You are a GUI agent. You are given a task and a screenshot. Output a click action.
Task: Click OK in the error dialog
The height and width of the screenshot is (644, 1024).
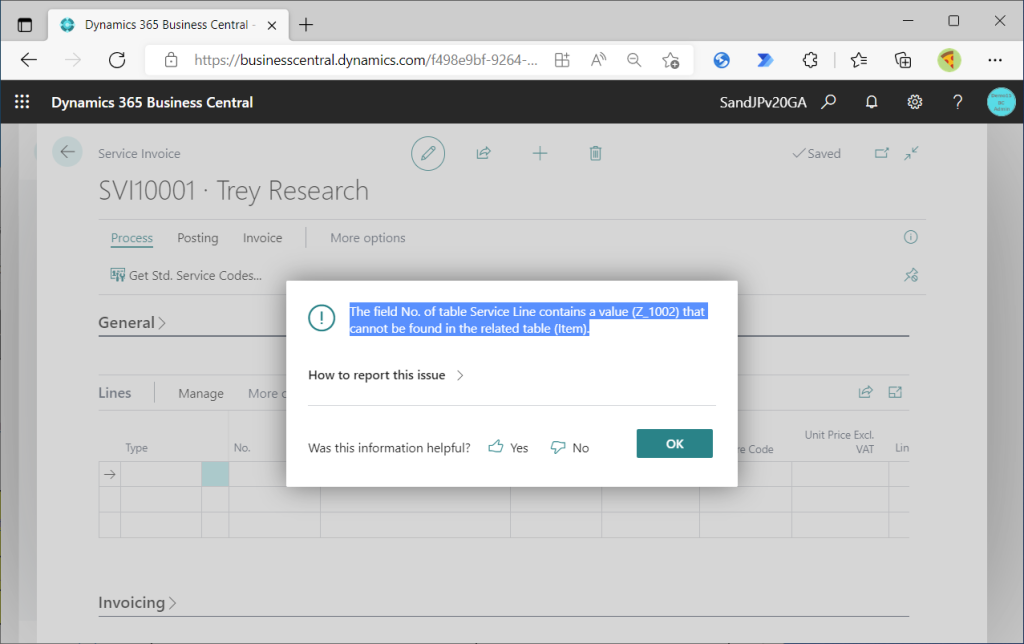pos(674,443)
